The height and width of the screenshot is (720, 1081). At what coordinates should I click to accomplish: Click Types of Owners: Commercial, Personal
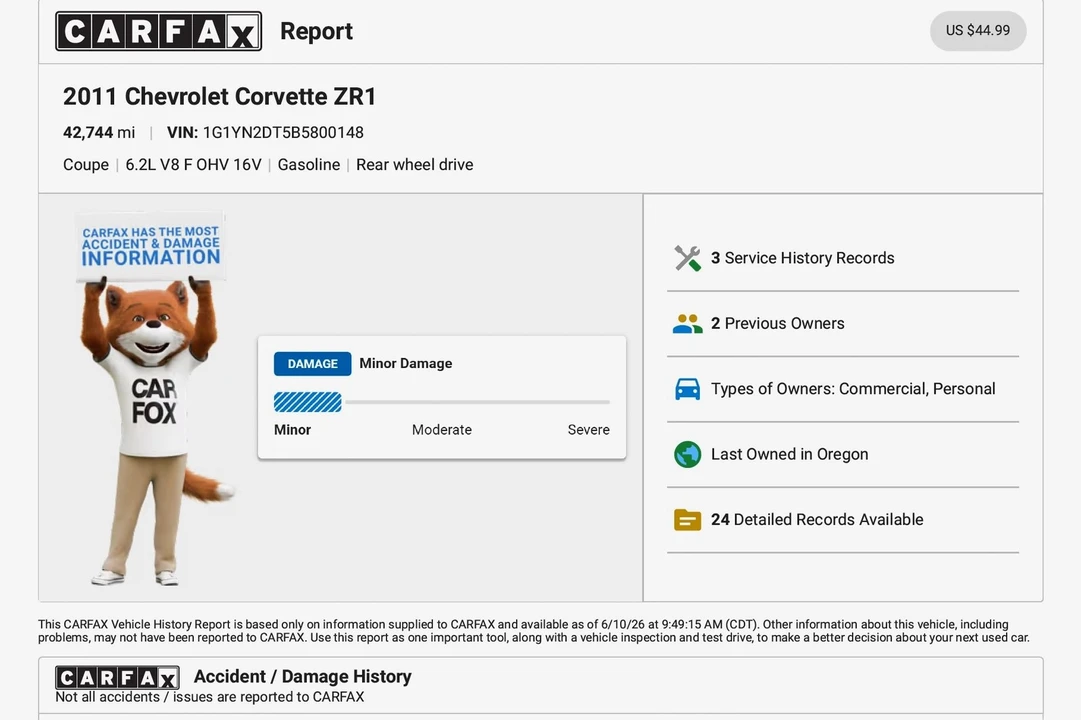pos(853,389)
